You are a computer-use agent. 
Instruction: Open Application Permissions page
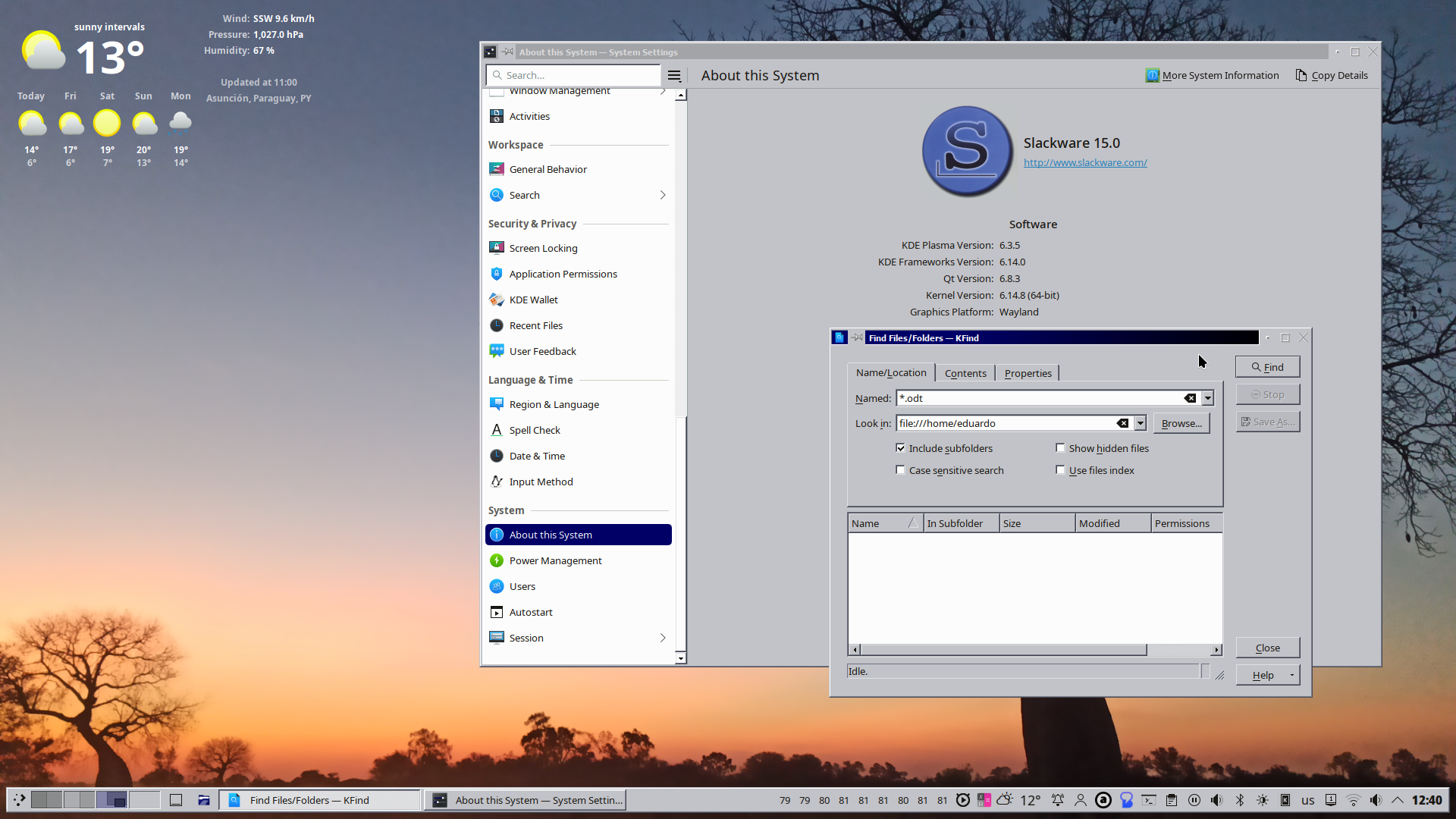(x=578, y=274)
